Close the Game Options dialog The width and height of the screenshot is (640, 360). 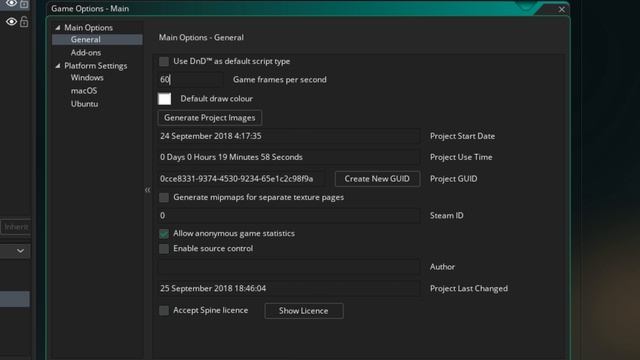562,9
